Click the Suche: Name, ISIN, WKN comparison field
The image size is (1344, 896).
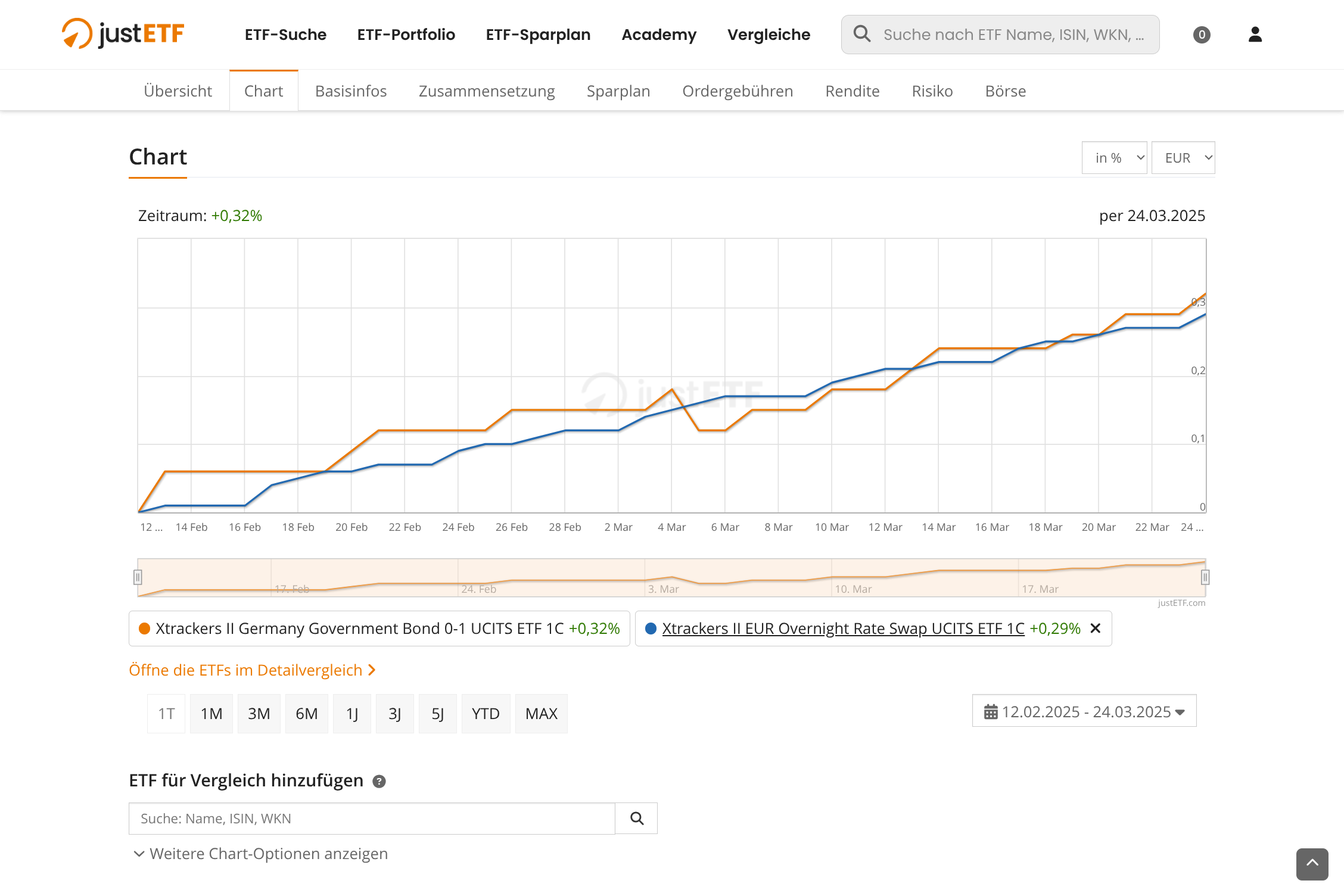point(372,819)
